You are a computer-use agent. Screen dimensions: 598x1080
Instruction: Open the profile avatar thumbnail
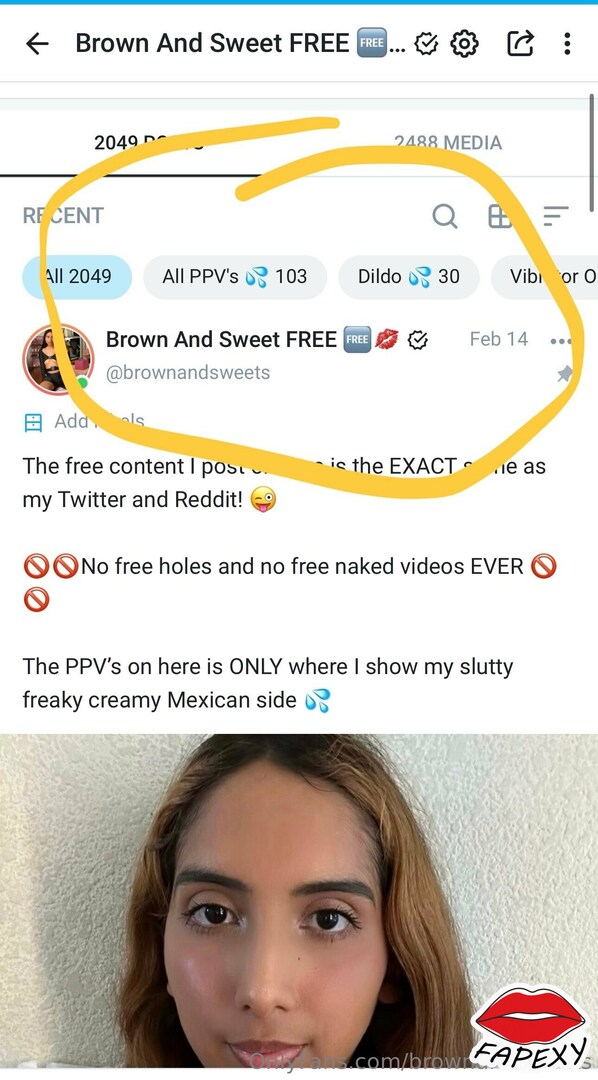point(58,358)
